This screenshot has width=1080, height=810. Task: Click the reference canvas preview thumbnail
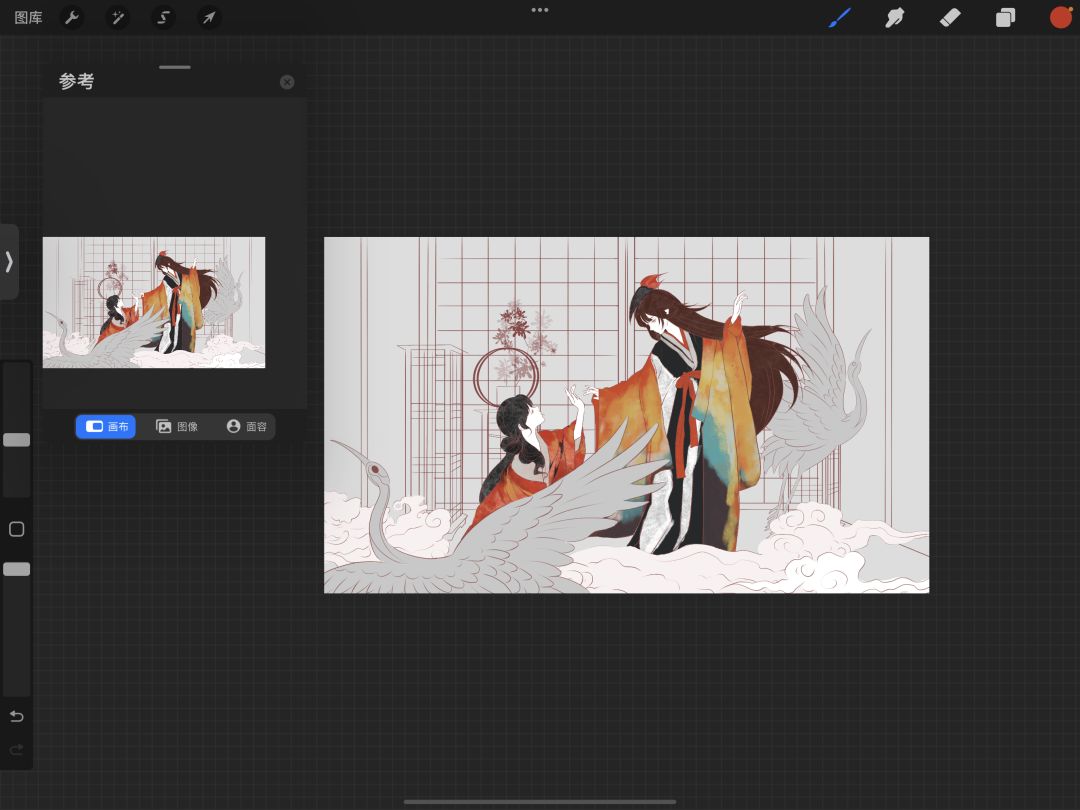click(154, 302)
